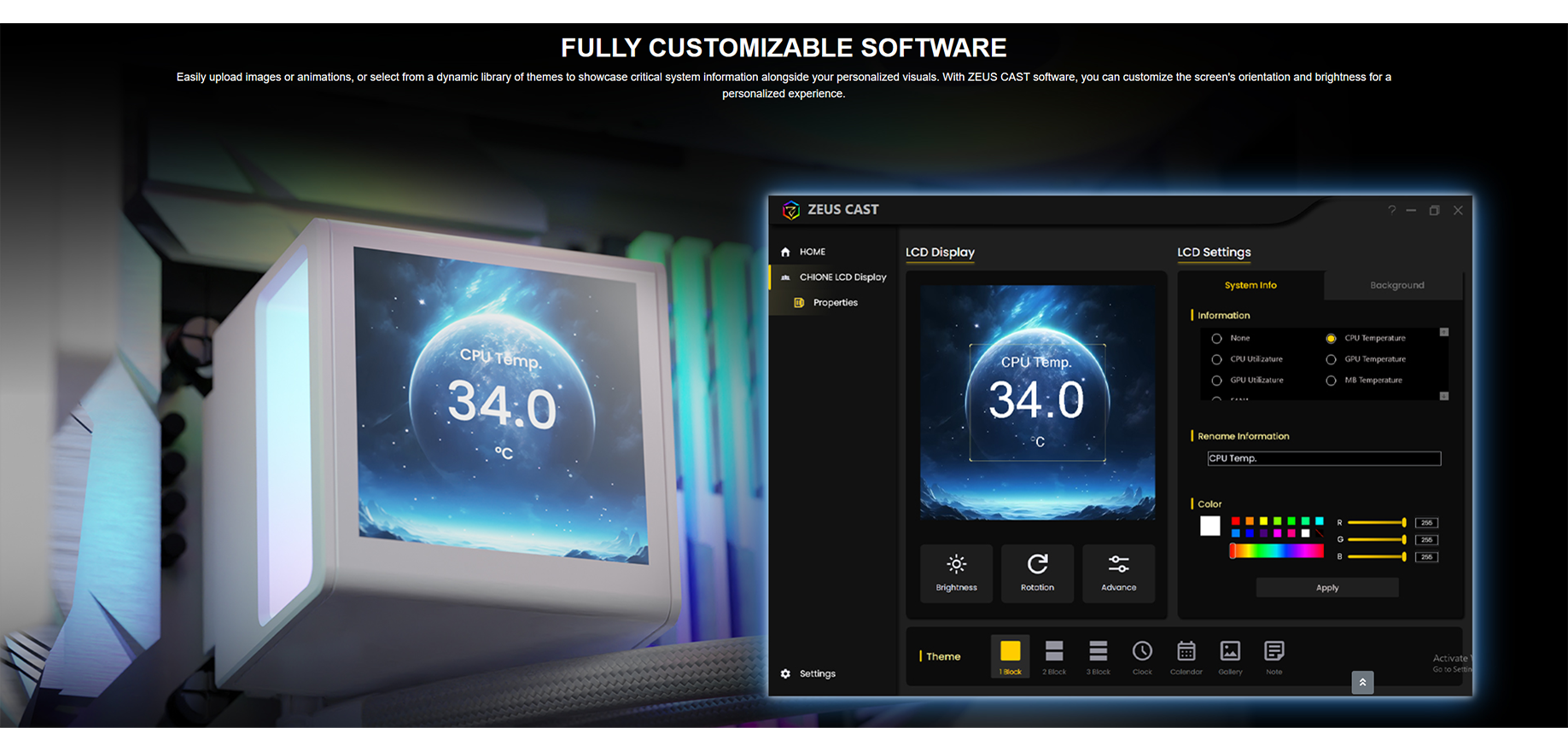The image size is (1568, 751).
Task: Pick the magenta color swatch
Action: click(1278, 533)
